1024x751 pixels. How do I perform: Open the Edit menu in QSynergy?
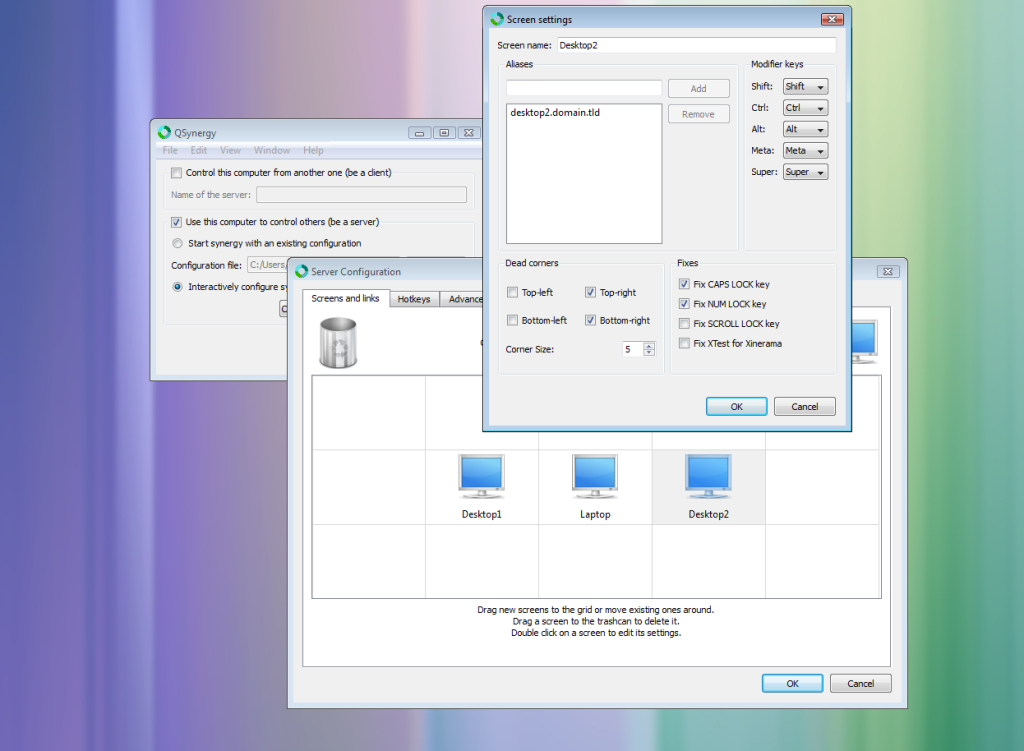tap(199, 150)
